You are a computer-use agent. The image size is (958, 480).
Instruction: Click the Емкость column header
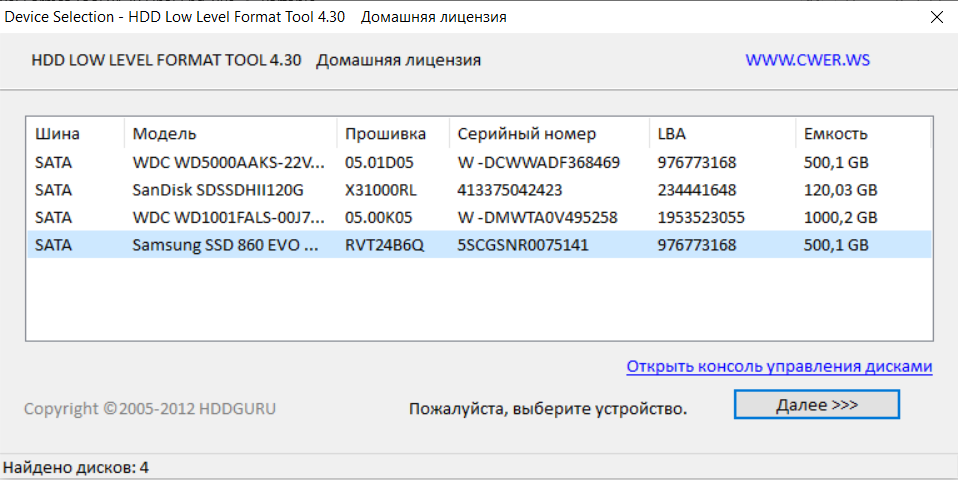click(863, 134)
